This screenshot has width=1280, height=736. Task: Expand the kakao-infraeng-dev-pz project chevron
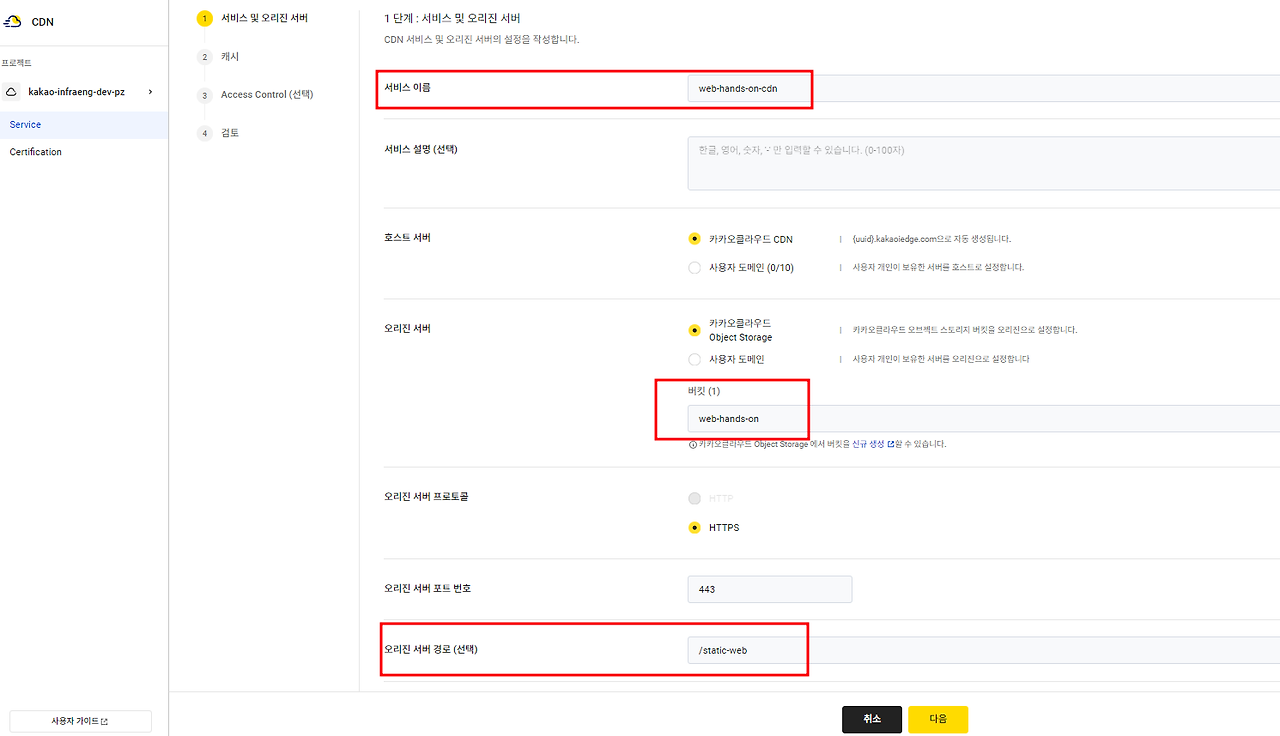point(150,92)
